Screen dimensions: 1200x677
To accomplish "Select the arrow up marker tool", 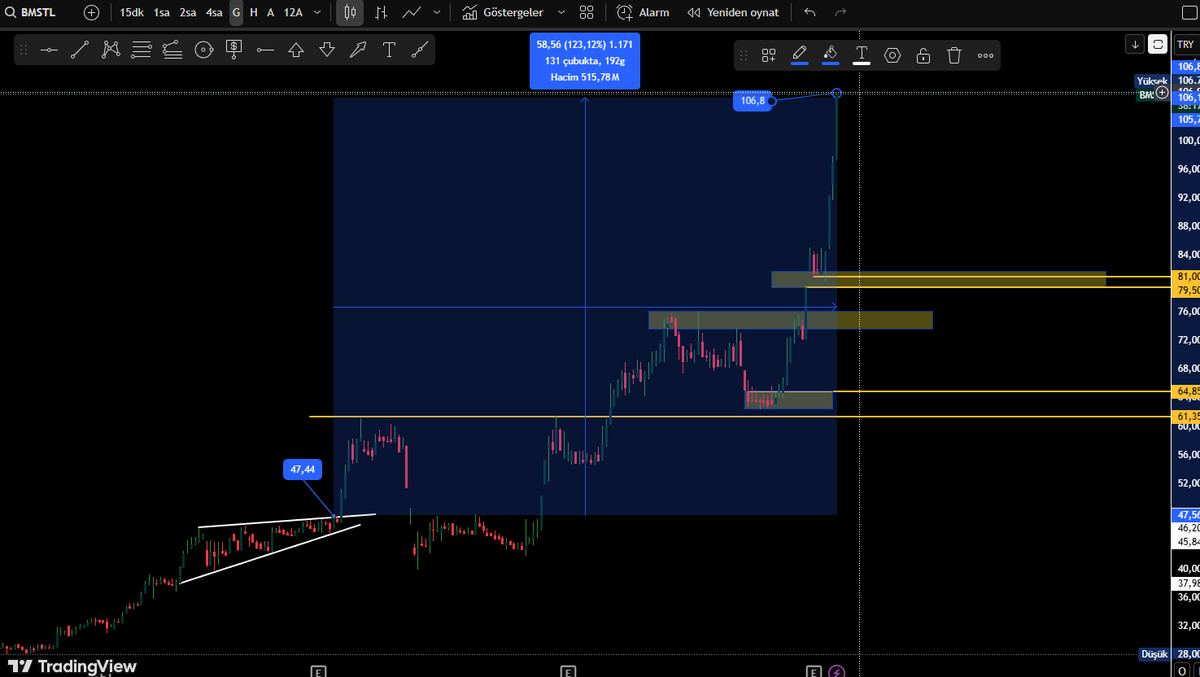I will (x=296, y=50).
